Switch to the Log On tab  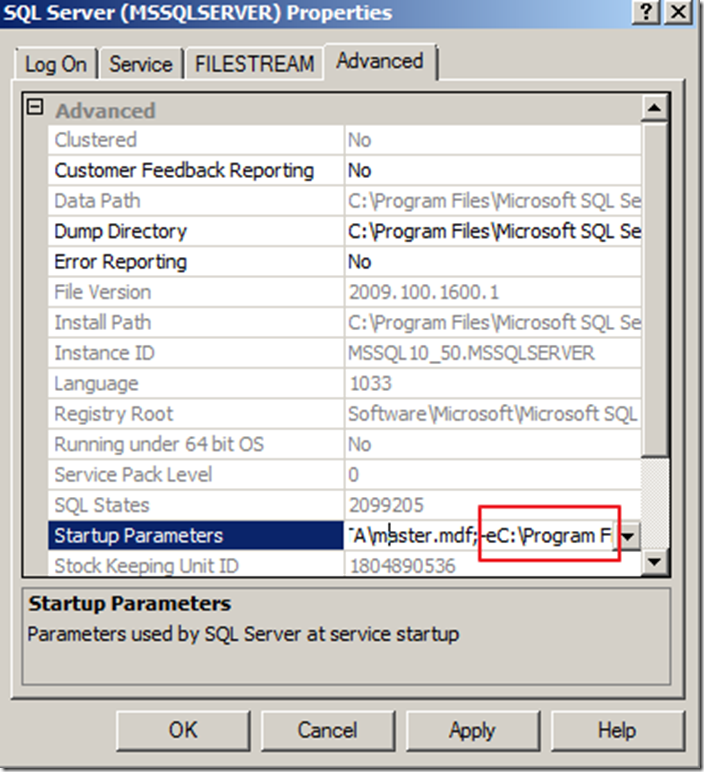(x=56, y=64)
